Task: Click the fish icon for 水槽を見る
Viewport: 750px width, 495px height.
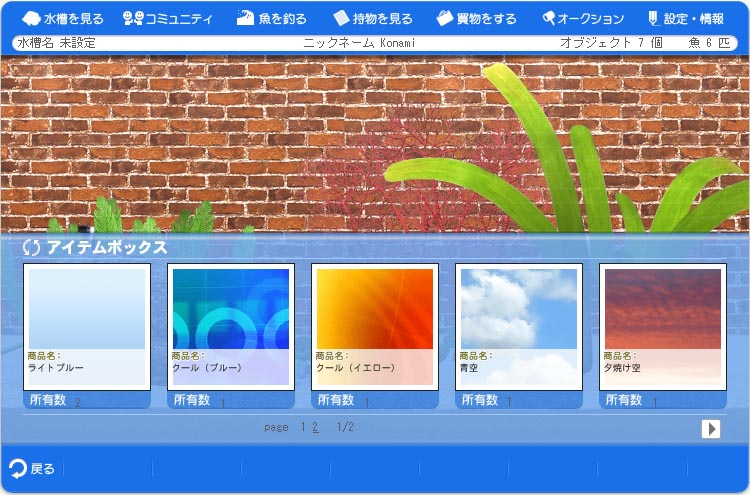Action: coord(30,18)
